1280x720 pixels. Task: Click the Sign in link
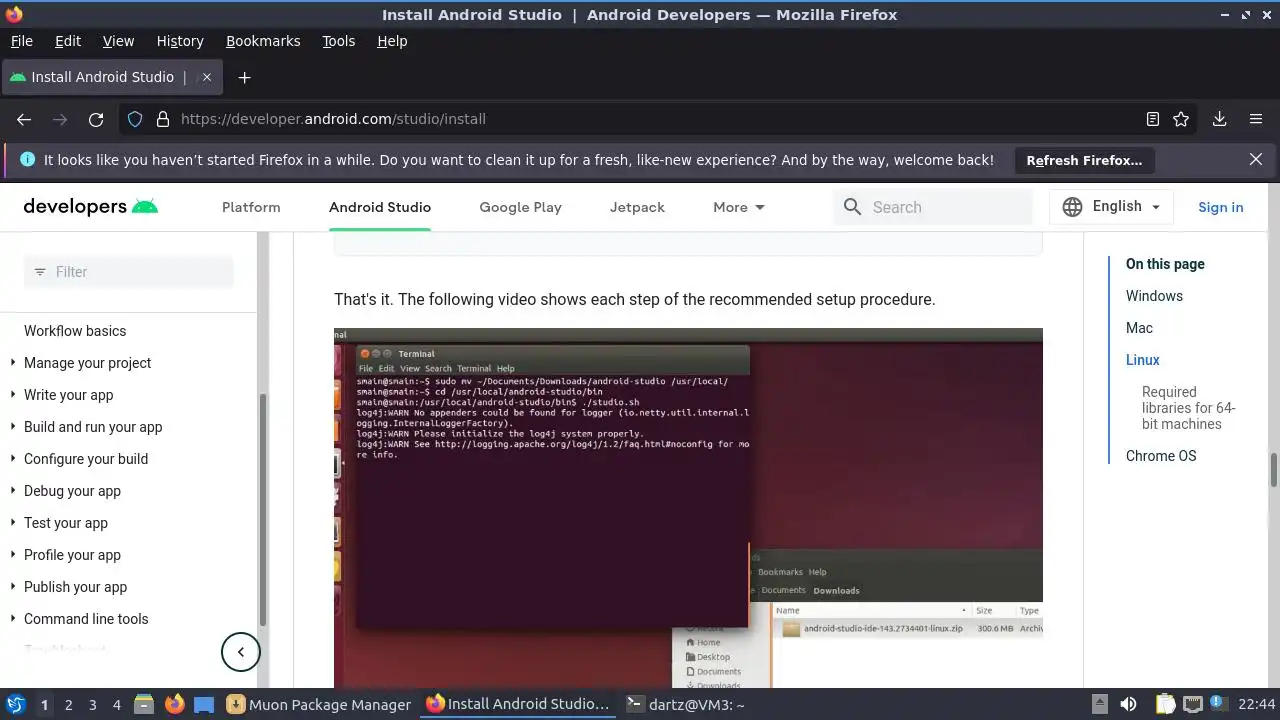pyautogui.click(x=1221, y=207)
